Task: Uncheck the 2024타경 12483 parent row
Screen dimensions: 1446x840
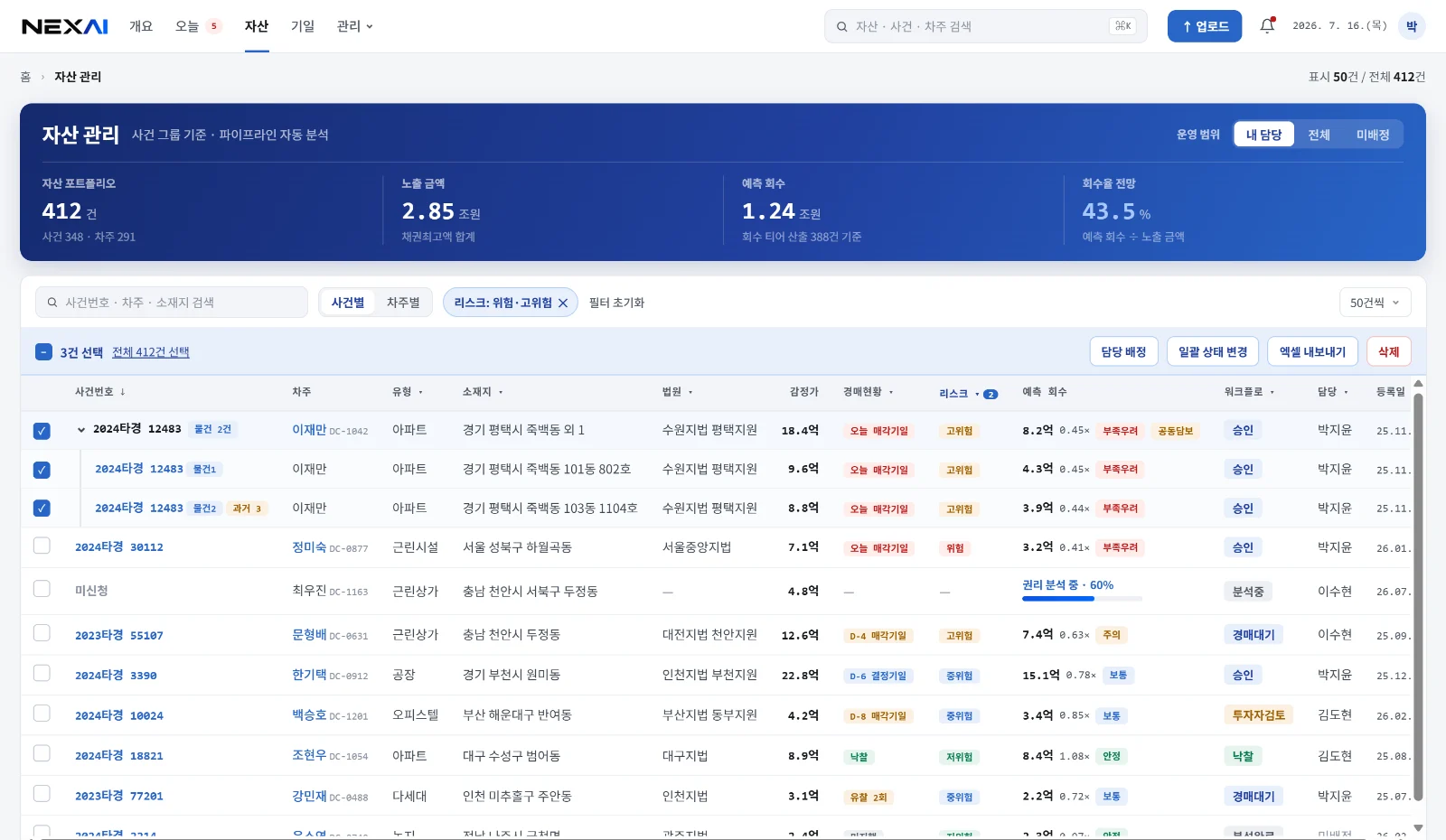Action: [42, 431]
